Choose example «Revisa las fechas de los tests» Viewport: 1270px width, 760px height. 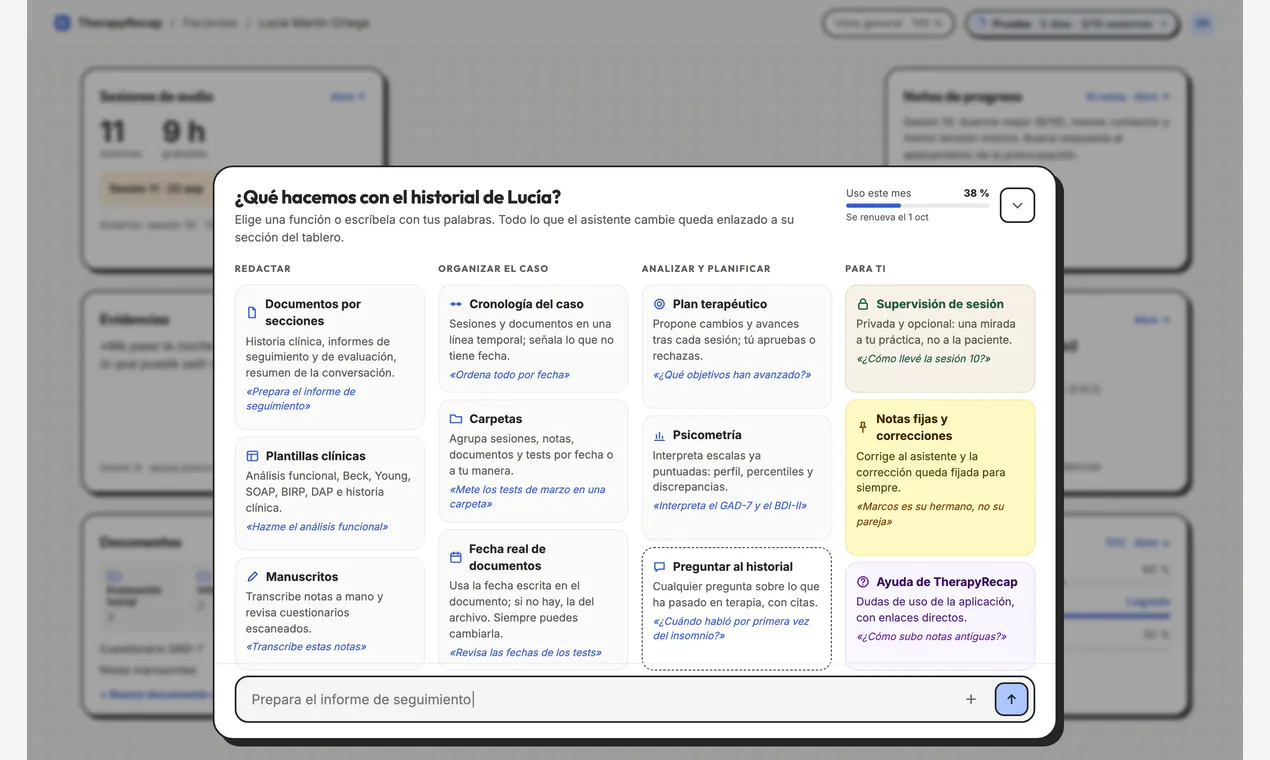525,653
